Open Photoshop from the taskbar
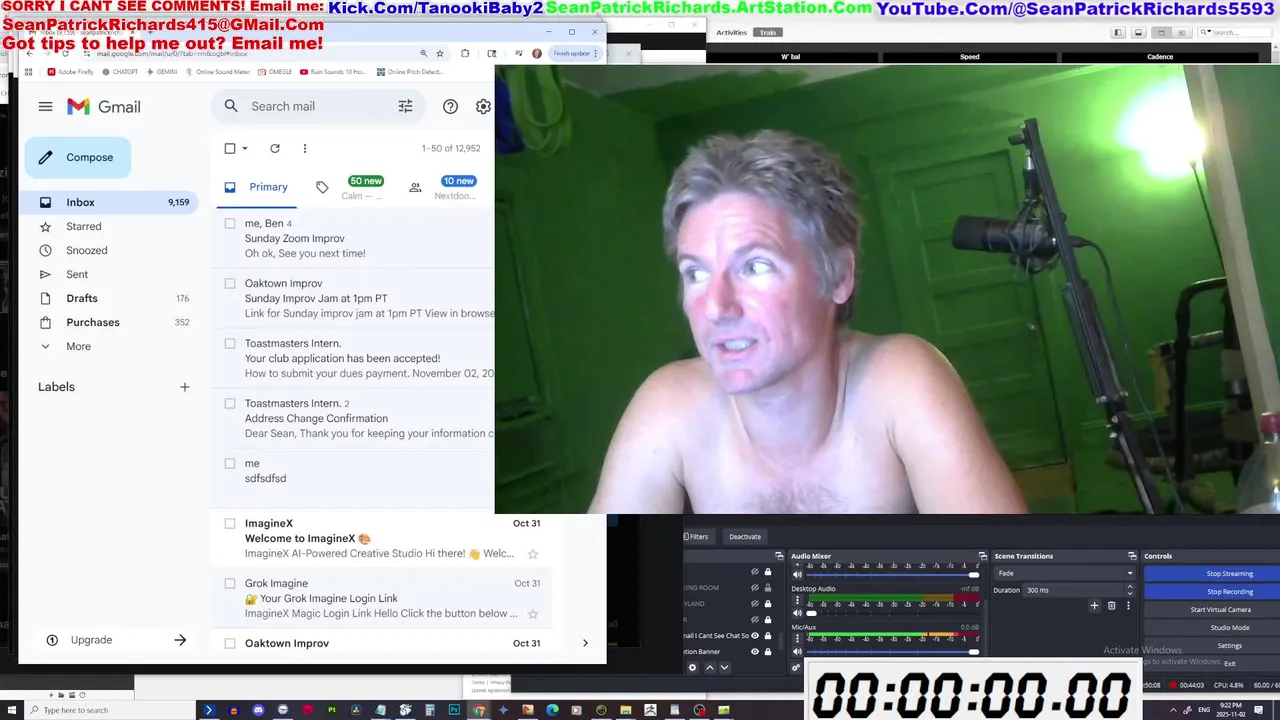The image size is (1280, 720). pyautogui.click(x=454, y=710)
